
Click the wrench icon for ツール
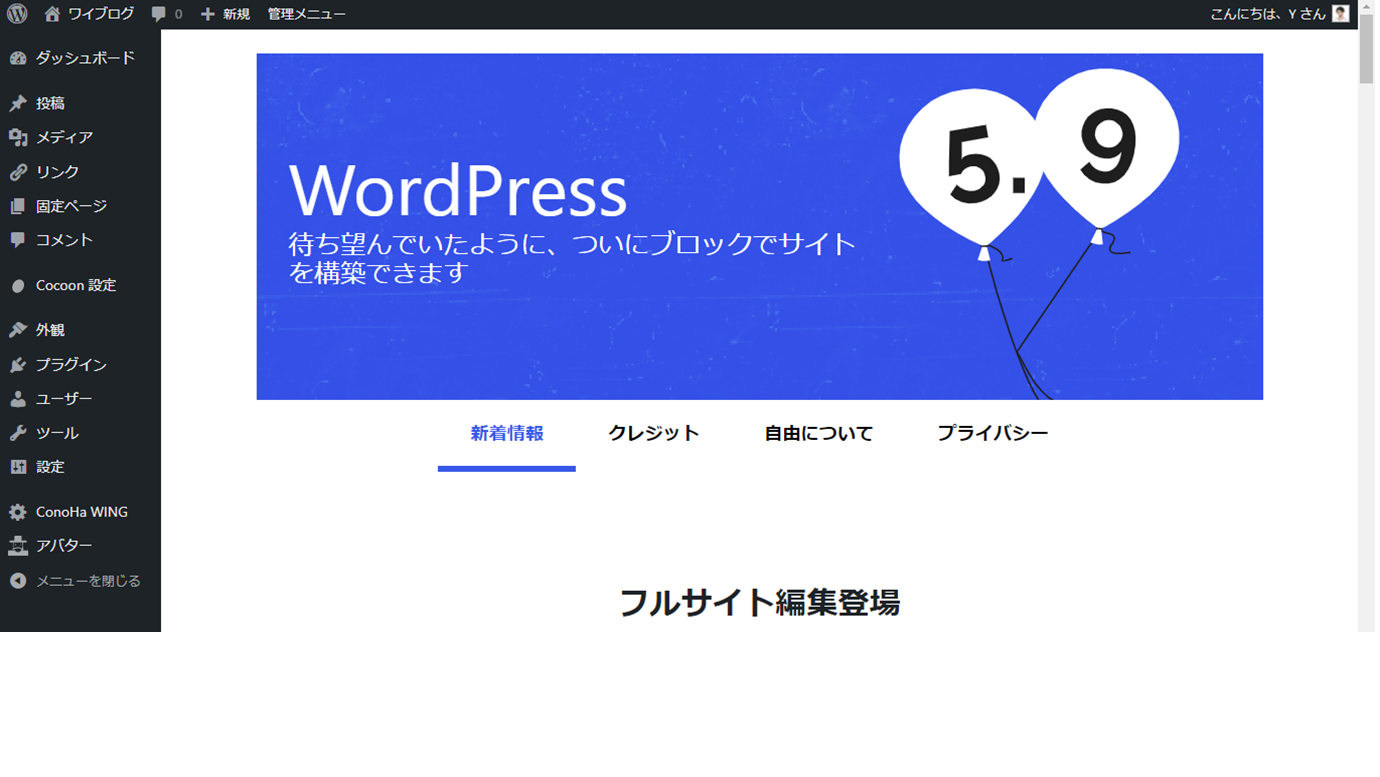tap(18, 433)
